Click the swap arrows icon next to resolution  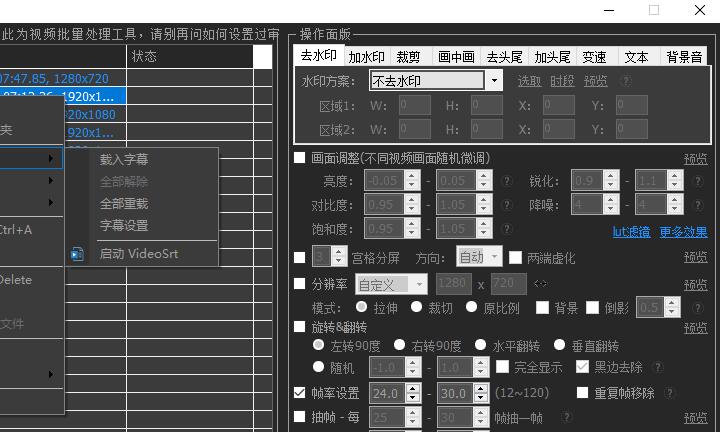pos(541,284)
